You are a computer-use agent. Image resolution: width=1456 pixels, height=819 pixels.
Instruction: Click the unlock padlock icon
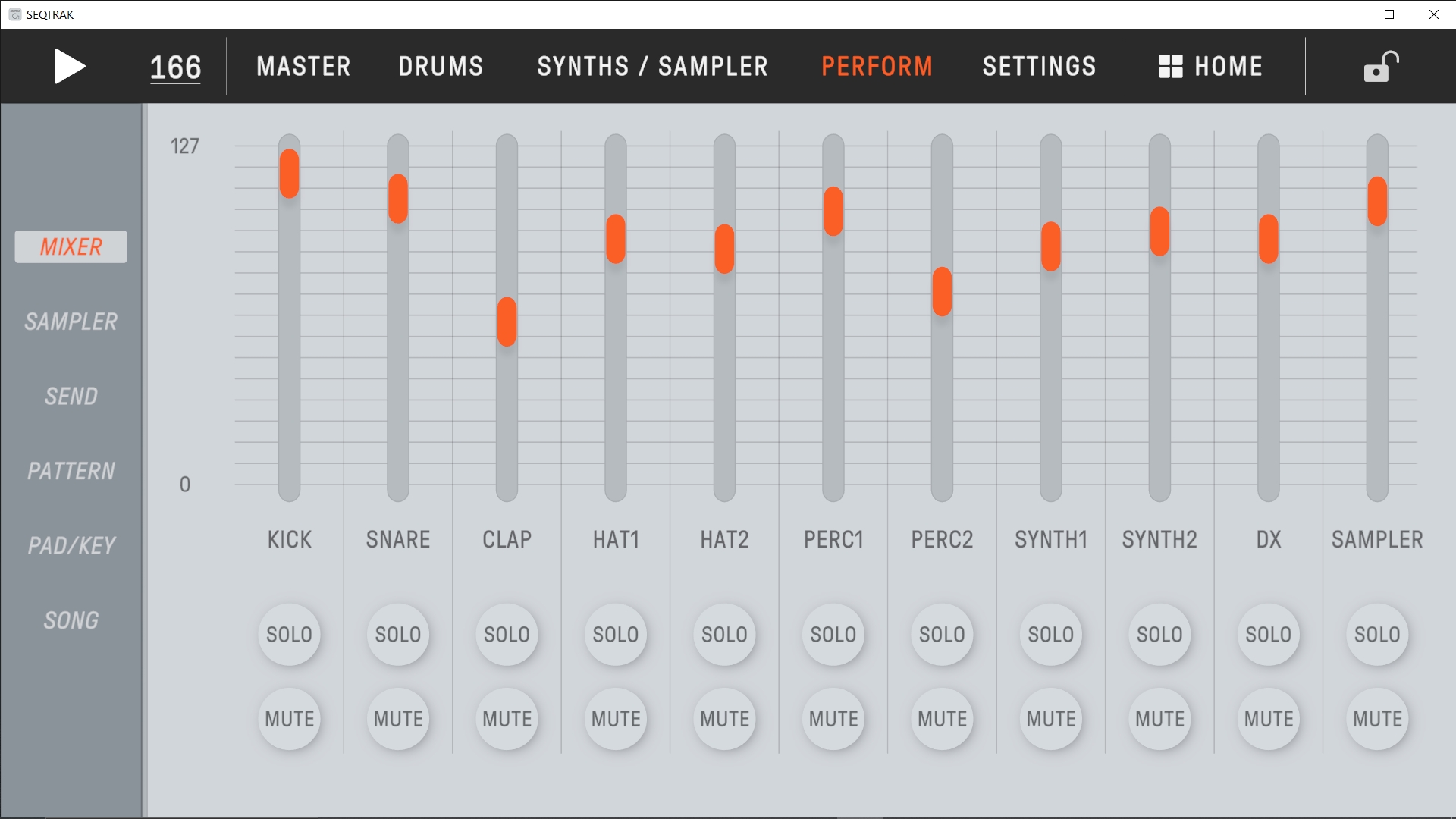pos(1380,67)
